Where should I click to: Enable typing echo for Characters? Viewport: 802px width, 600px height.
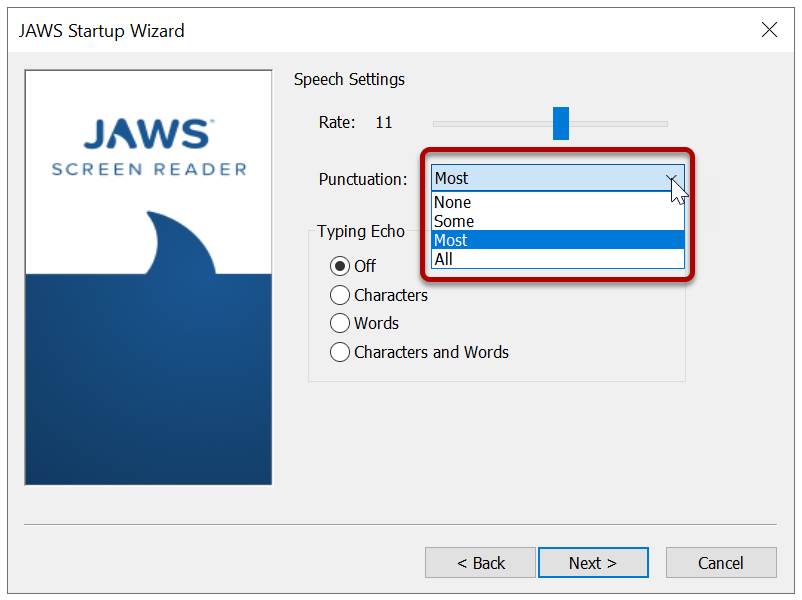click(341, 295)
